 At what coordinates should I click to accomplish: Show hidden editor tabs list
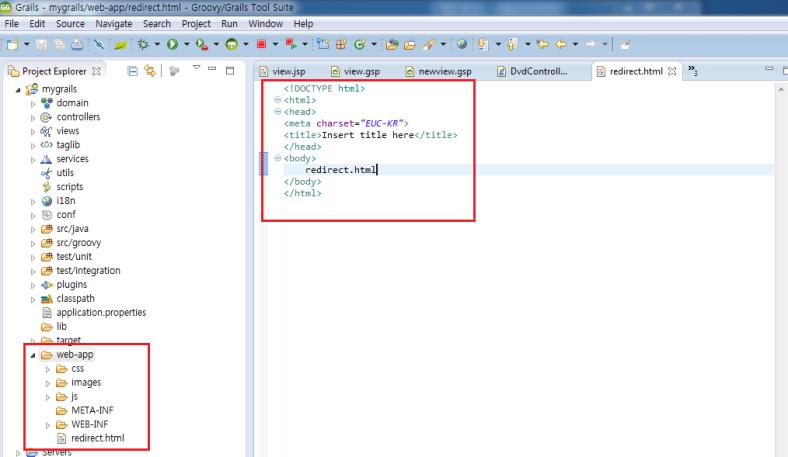click(693, 70)
